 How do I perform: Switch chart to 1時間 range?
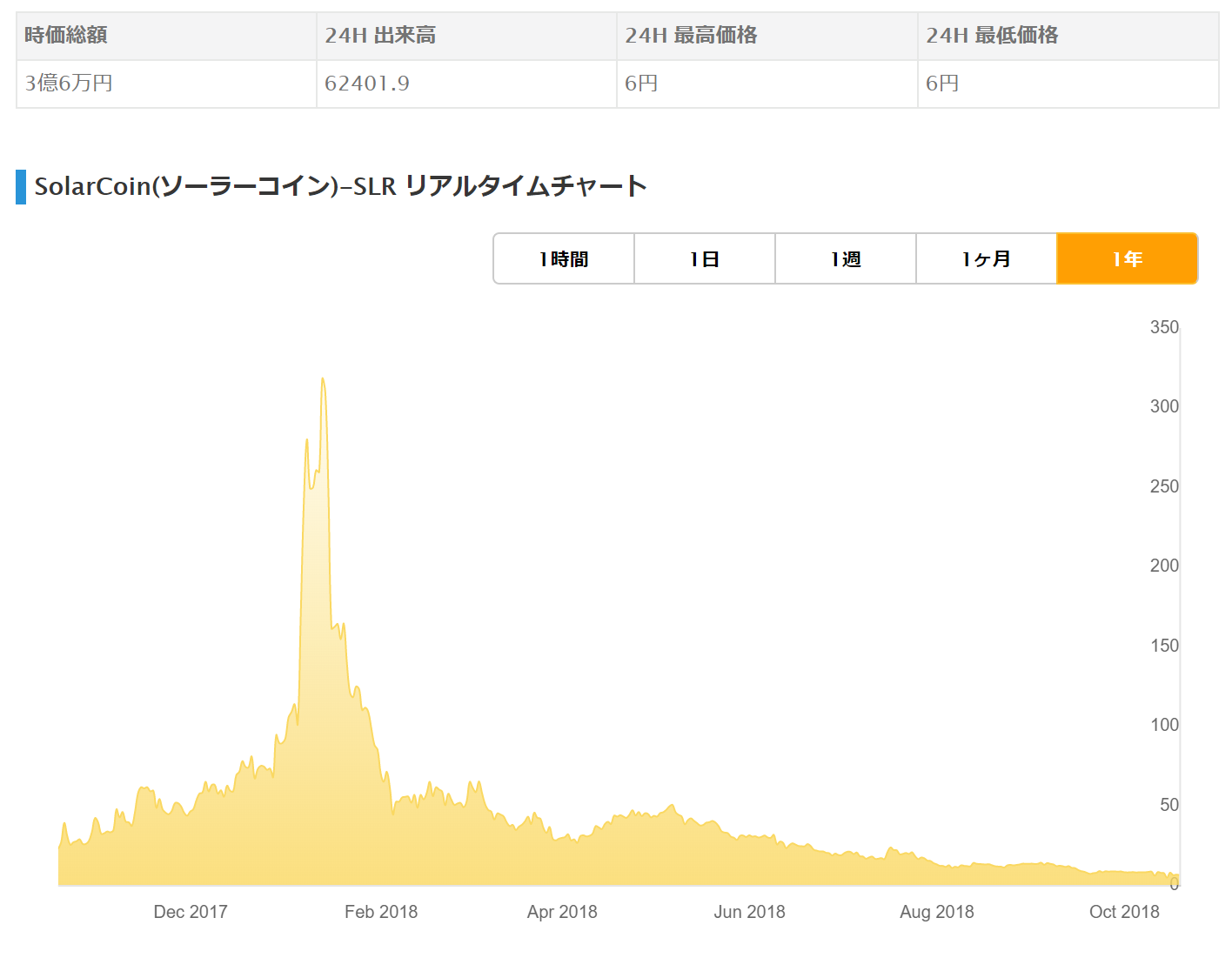click(564, 258)
